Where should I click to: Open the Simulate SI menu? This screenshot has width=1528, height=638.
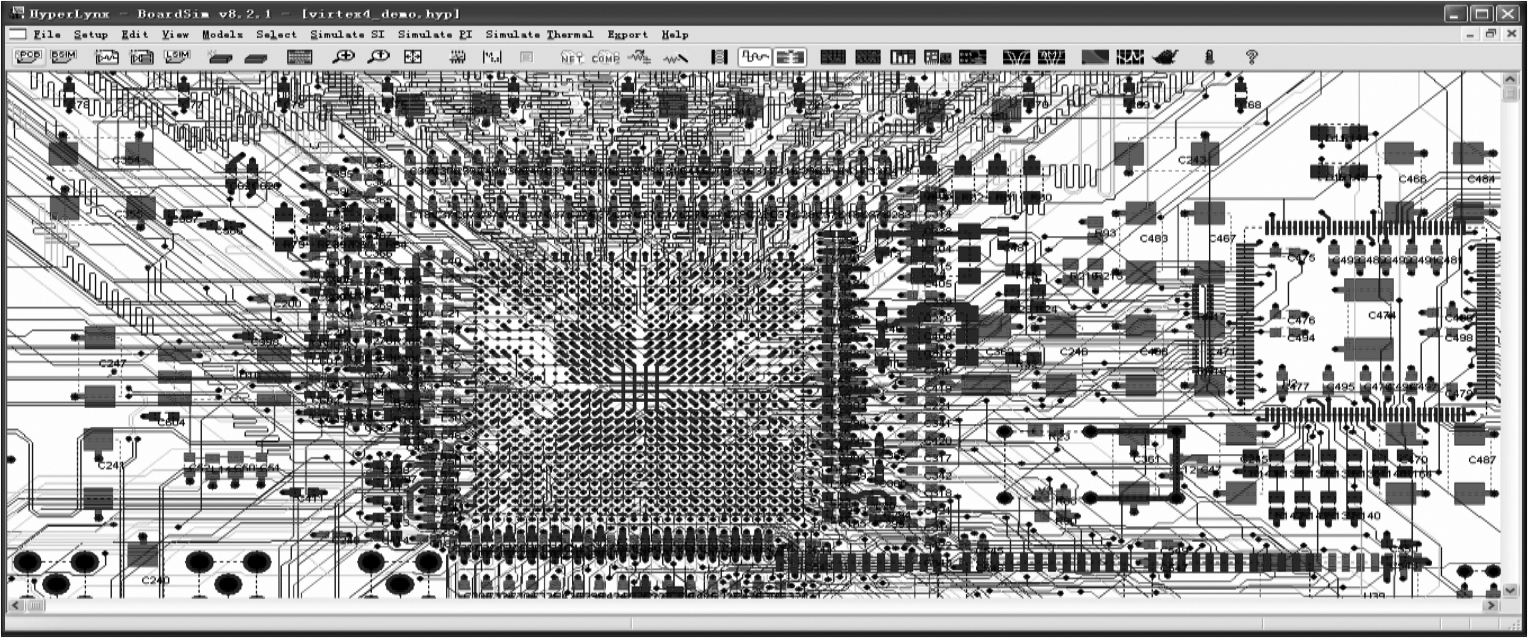[x=348, y=34]
